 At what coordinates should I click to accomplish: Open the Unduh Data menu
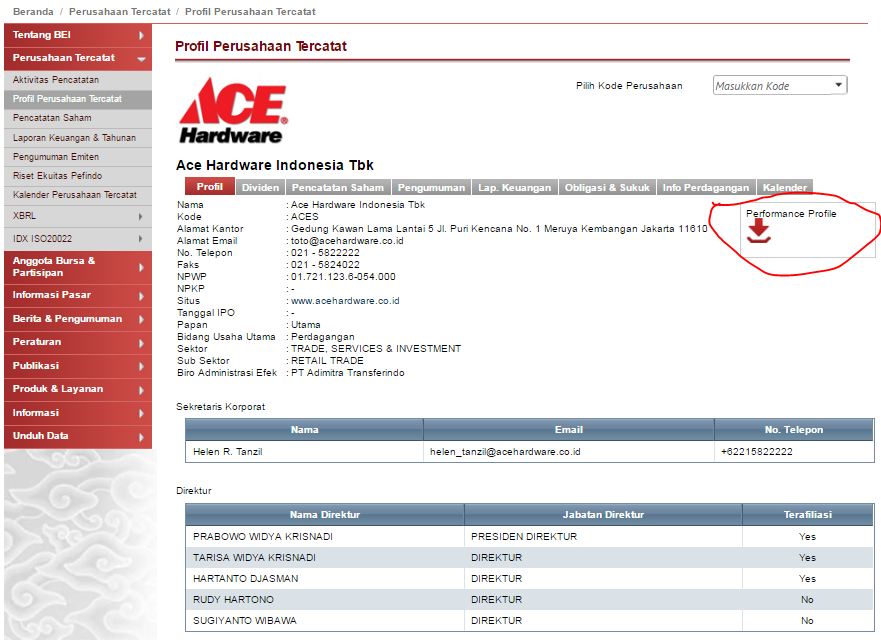pos(78,436)
